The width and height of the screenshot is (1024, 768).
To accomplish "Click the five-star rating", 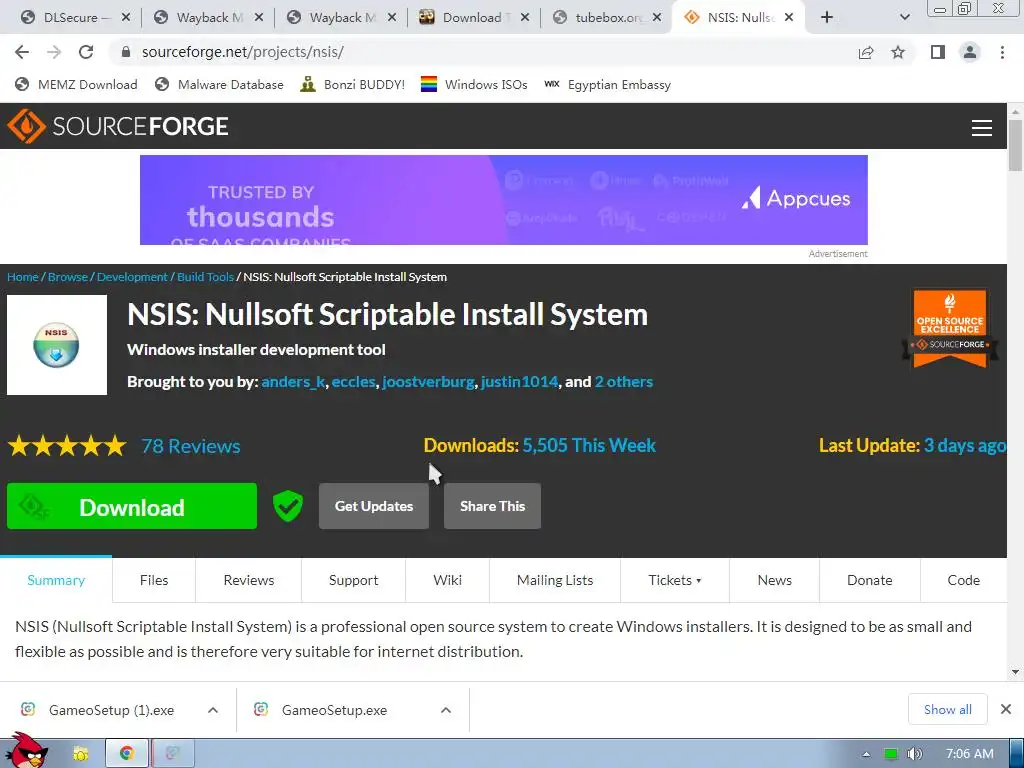I will (67, 446).
